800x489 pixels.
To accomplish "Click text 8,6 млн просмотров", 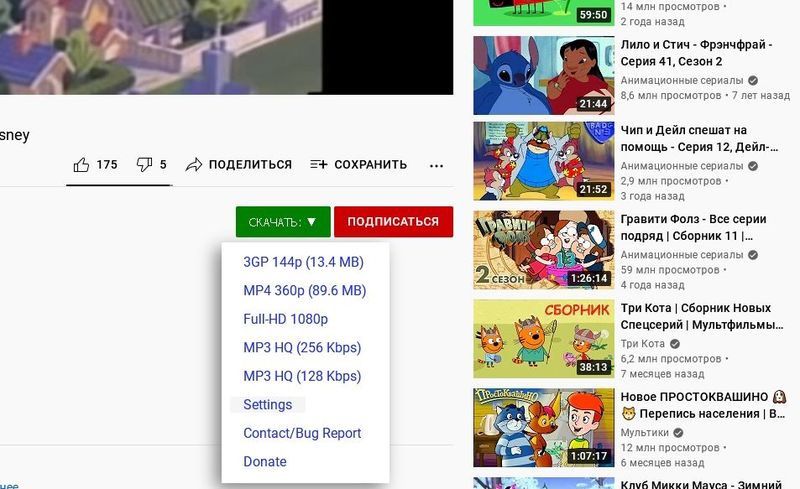I will point(671,95).
